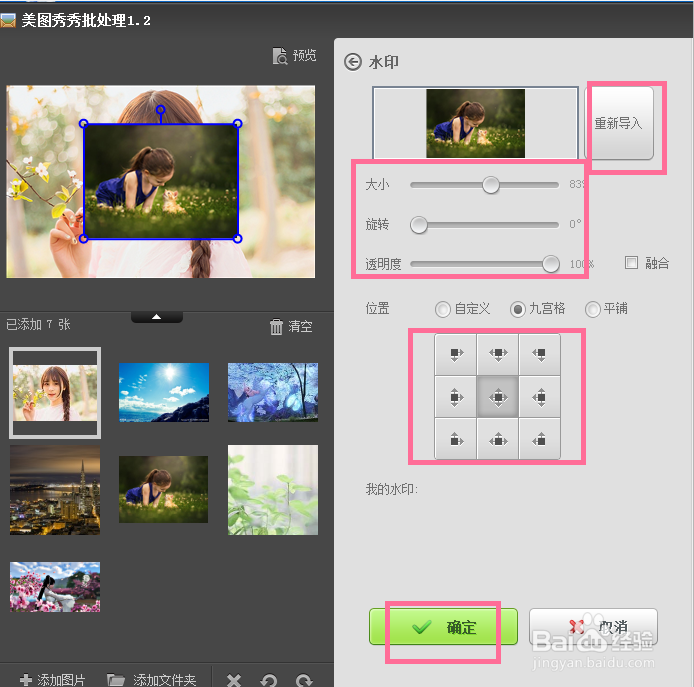Select the middle-left nine-grid position

[456, 397]
